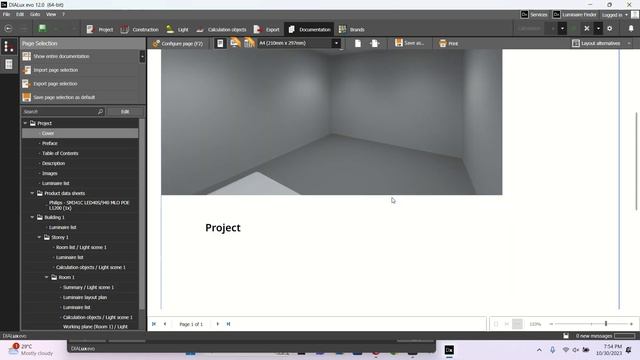Click the Save as... button

point(409,43)
